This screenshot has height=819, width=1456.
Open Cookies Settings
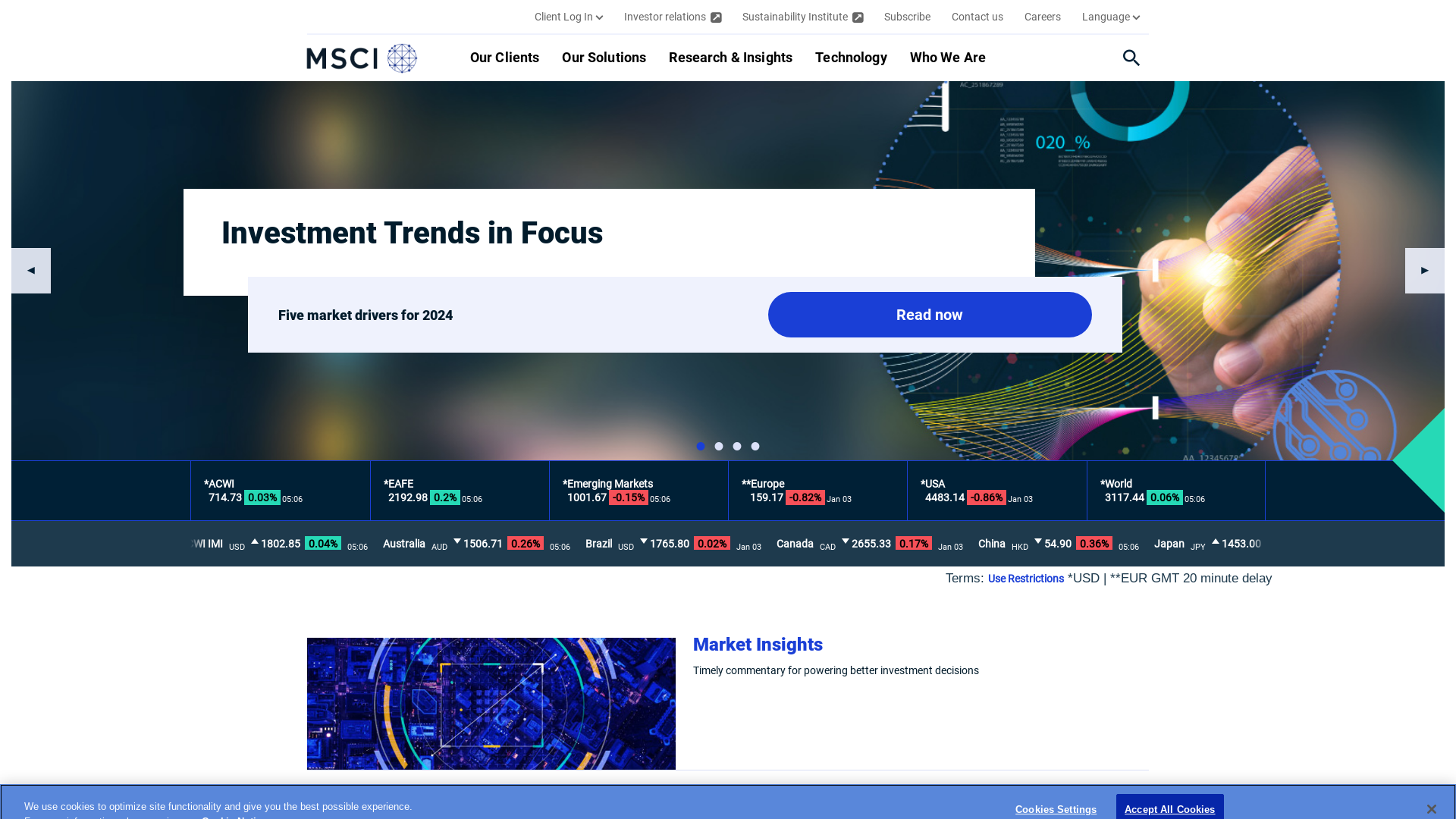point(1056,809)
